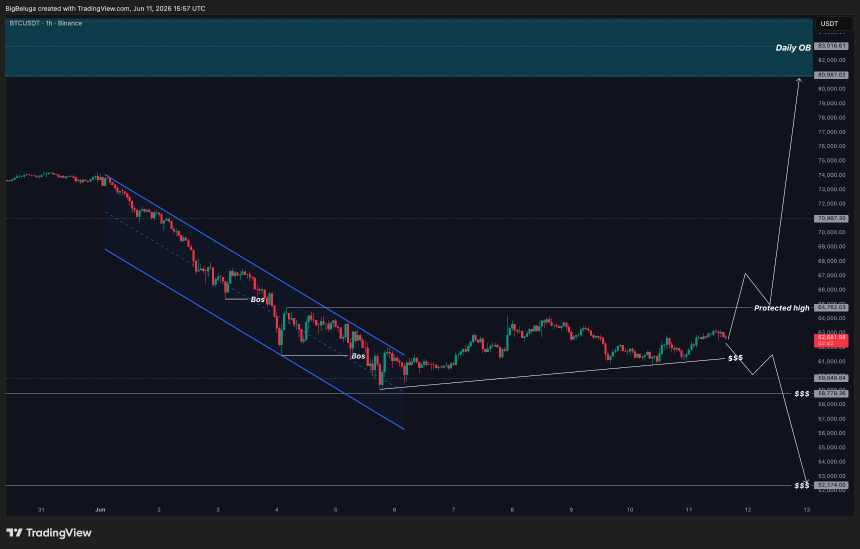Screen dimensions: 860x549
Task: Select the Daily OB label
Action: [x=793, y=48]
